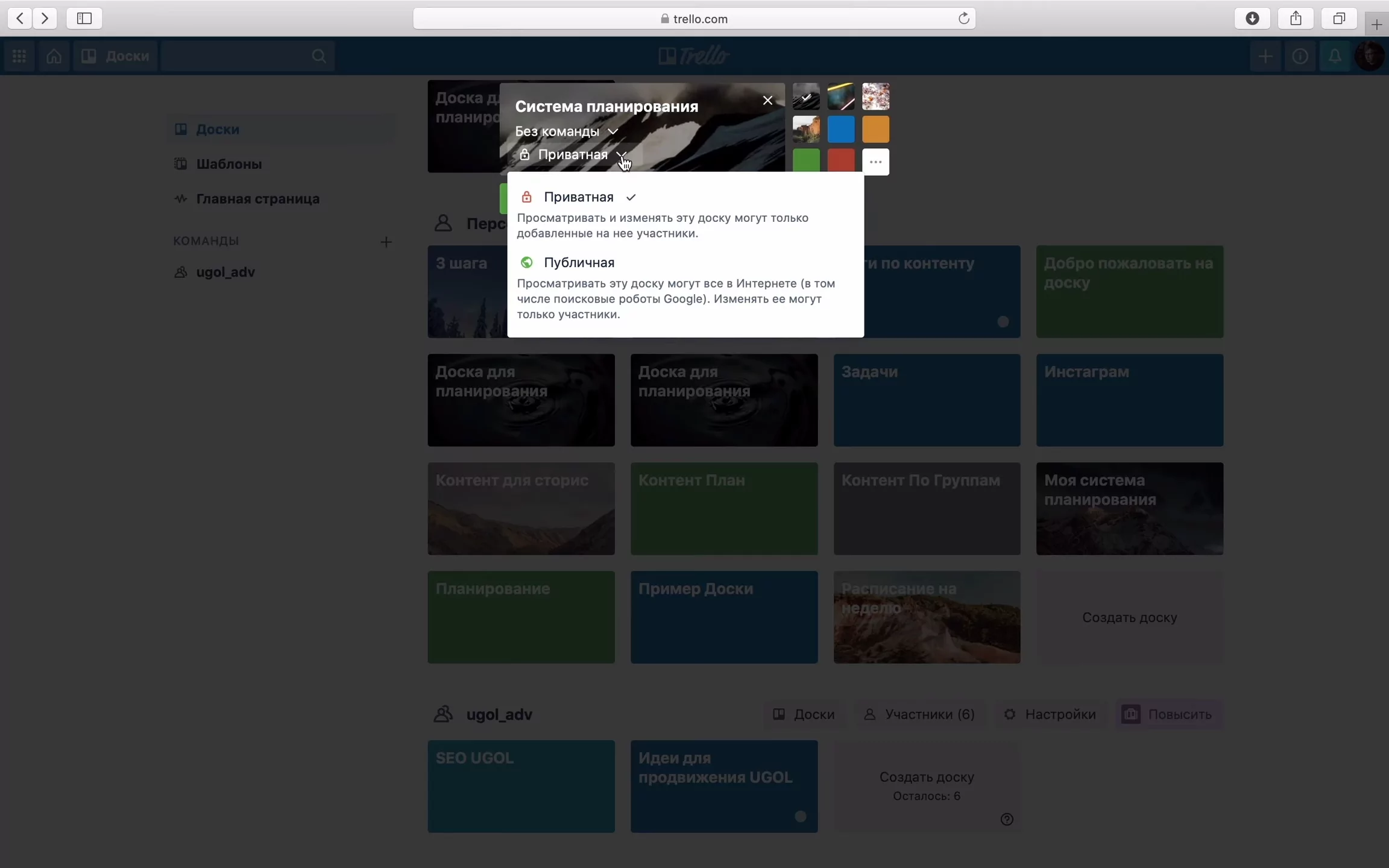Open the Контент План board
Viewport: 1389px width, 868px height.
coord(724,509)
